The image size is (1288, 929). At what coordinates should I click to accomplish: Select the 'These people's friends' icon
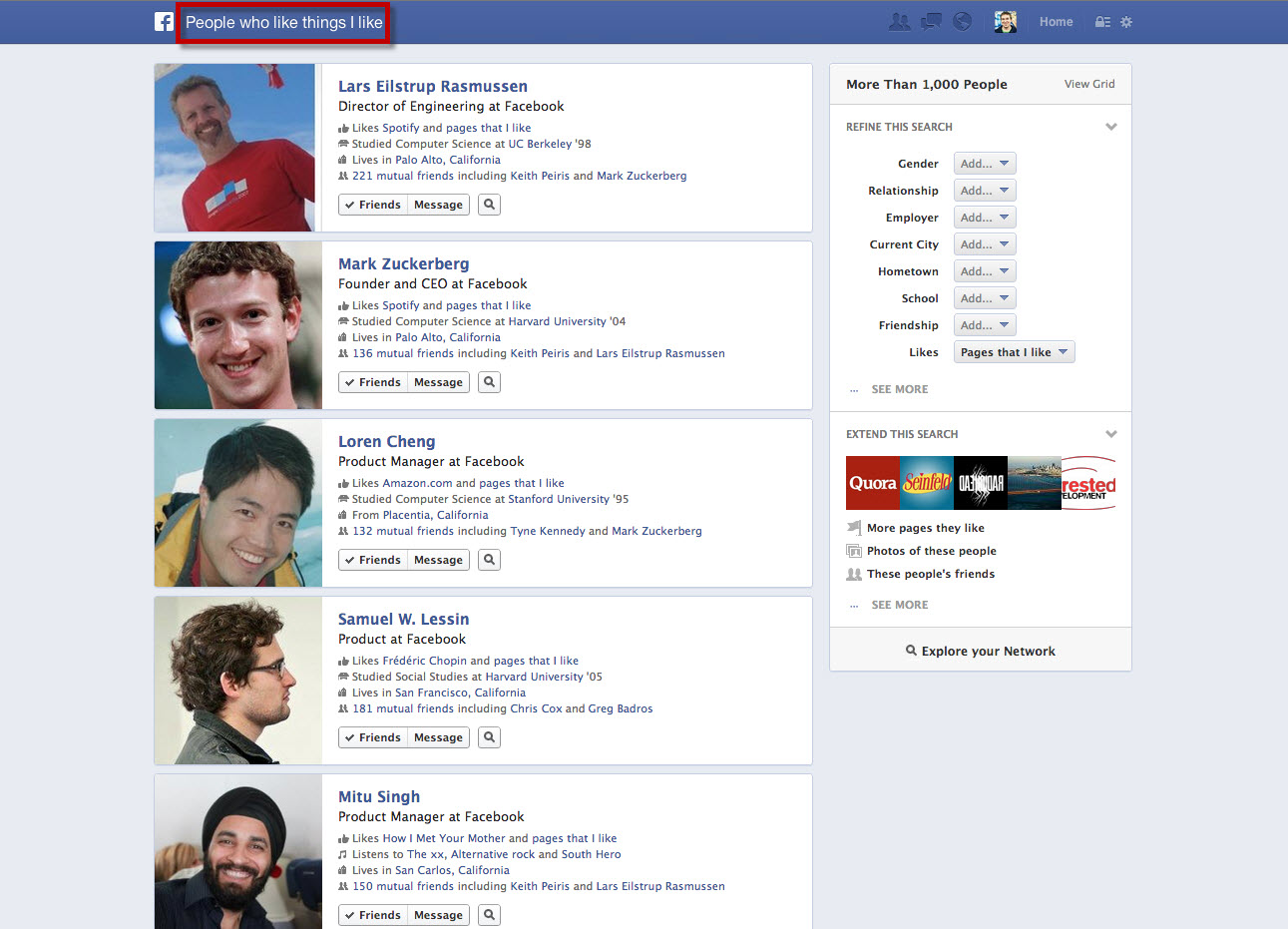point(854,574)
